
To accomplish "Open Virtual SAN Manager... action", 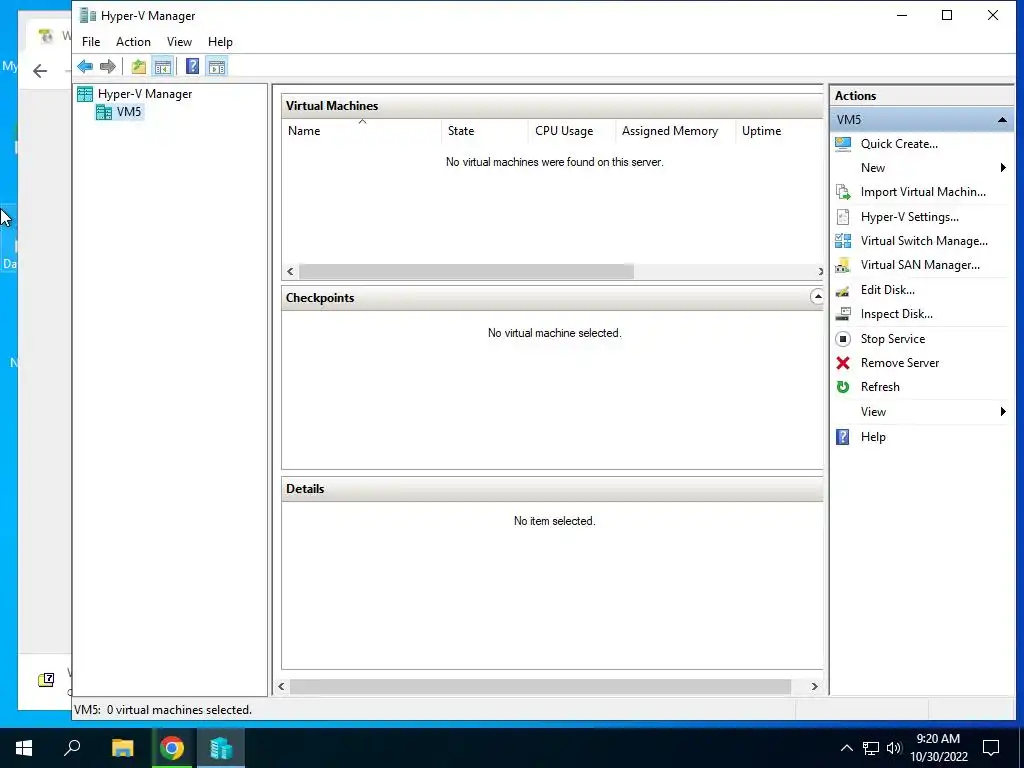I will coord(920,265).
